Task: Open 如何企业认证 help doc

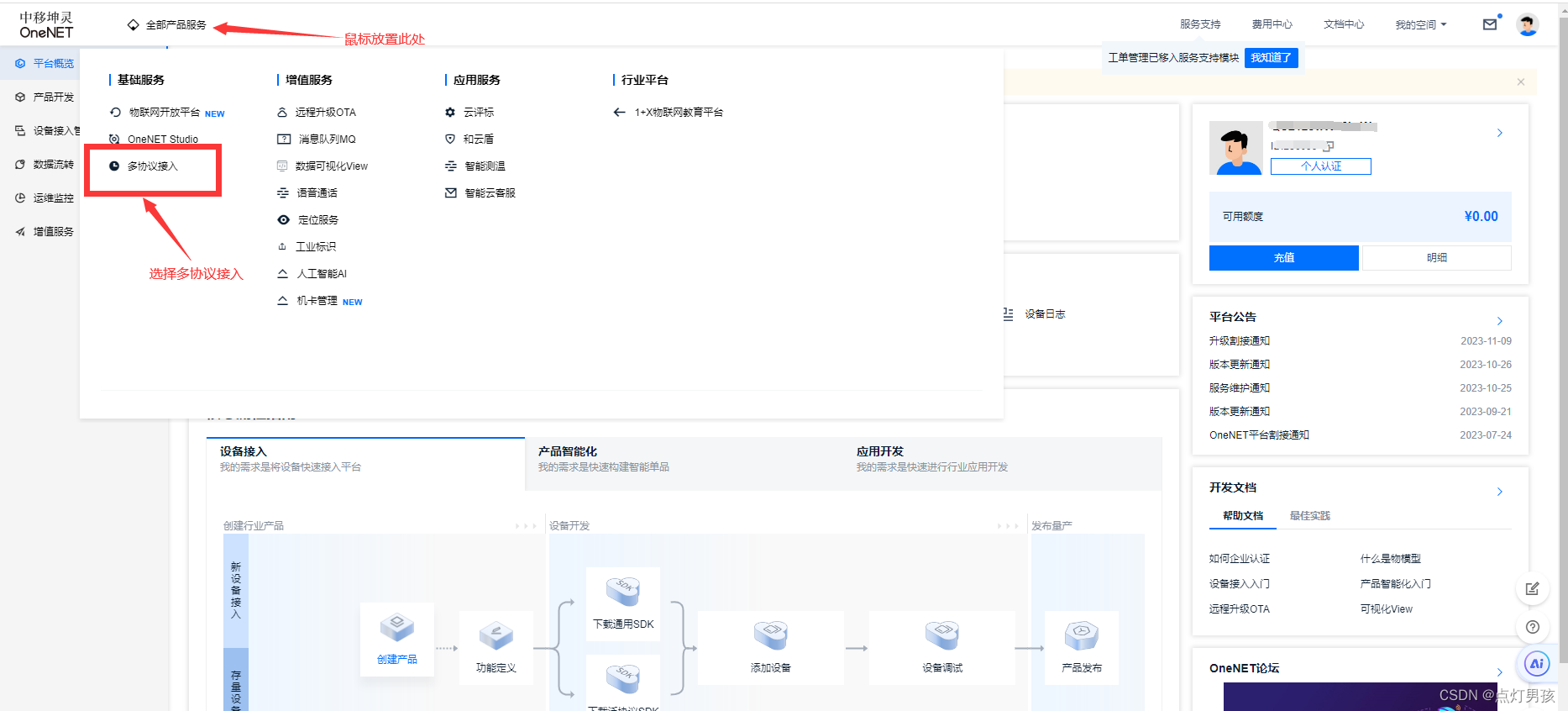Action: [1240, 559]
